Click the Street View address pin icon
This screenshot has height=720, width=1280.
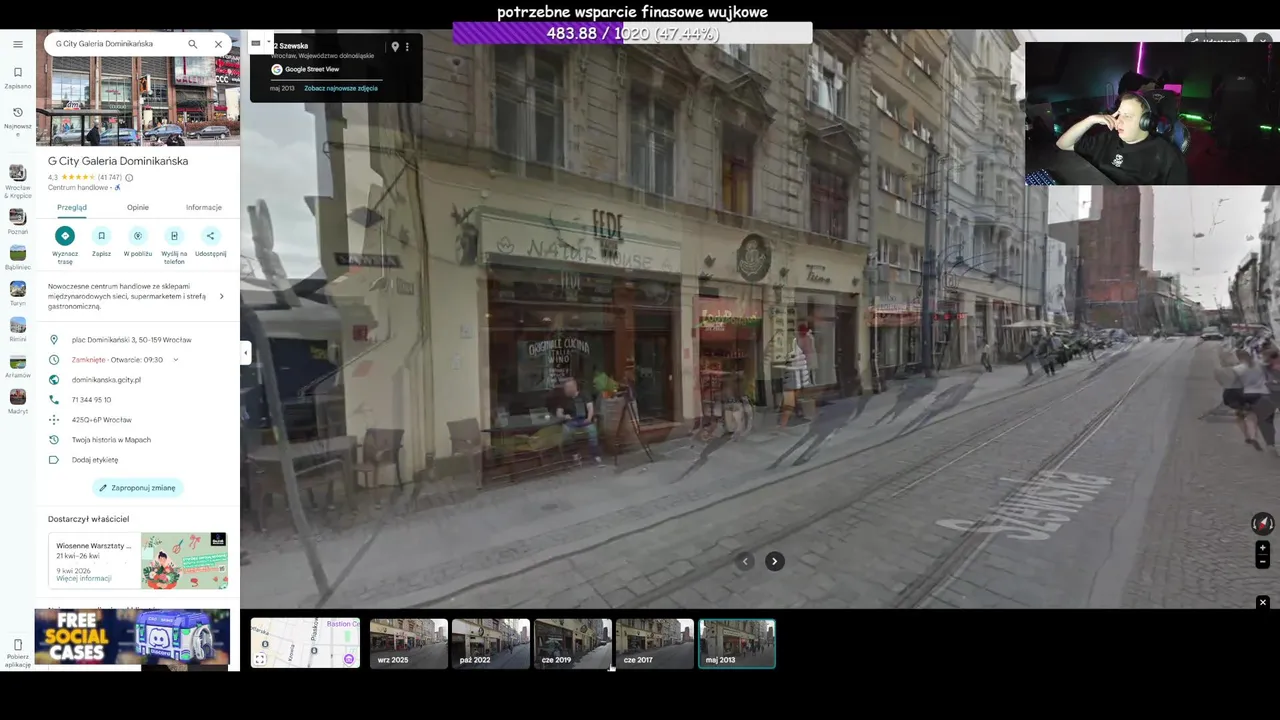click(395, 47)
